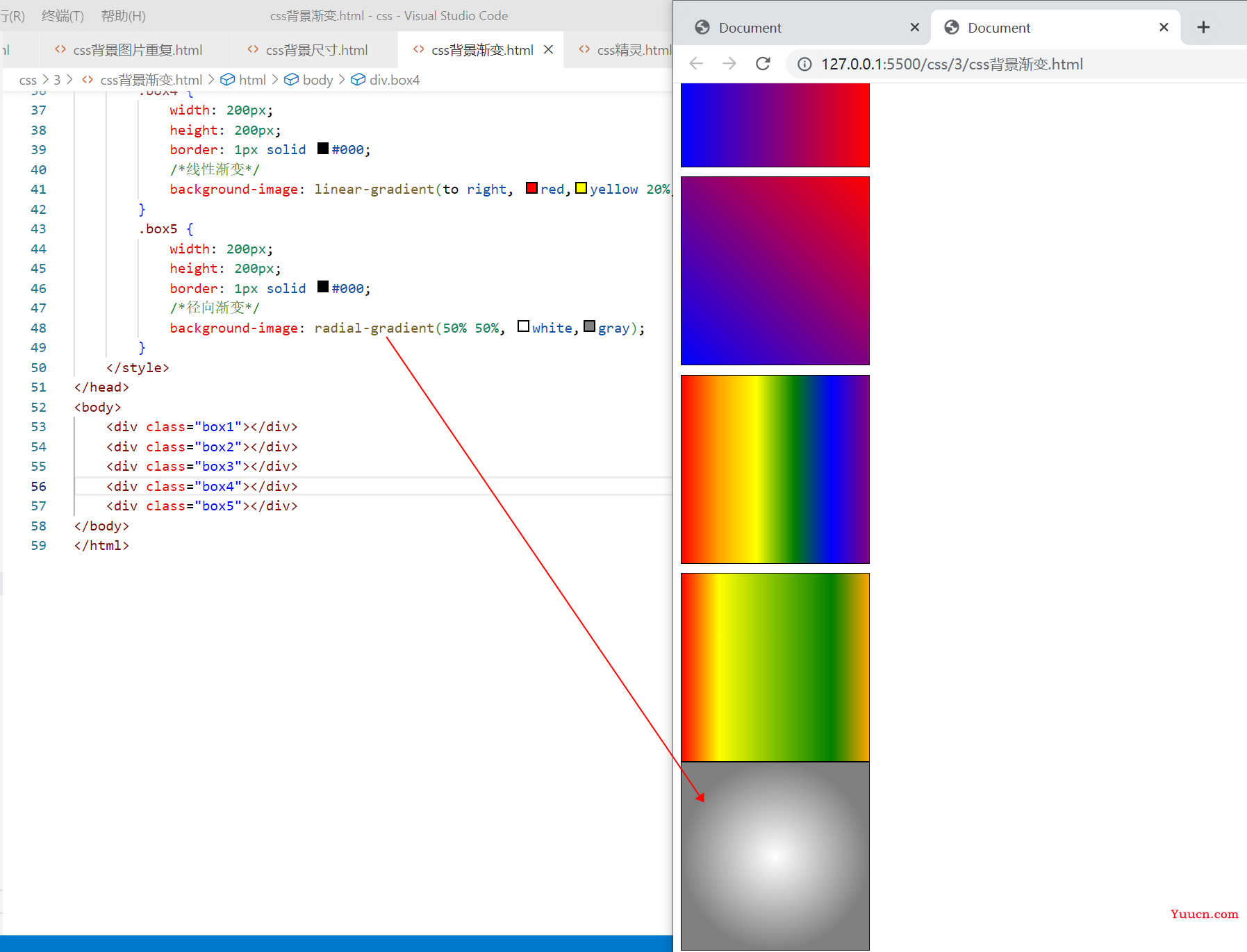Reload the browser page

[x=763, y=64]
